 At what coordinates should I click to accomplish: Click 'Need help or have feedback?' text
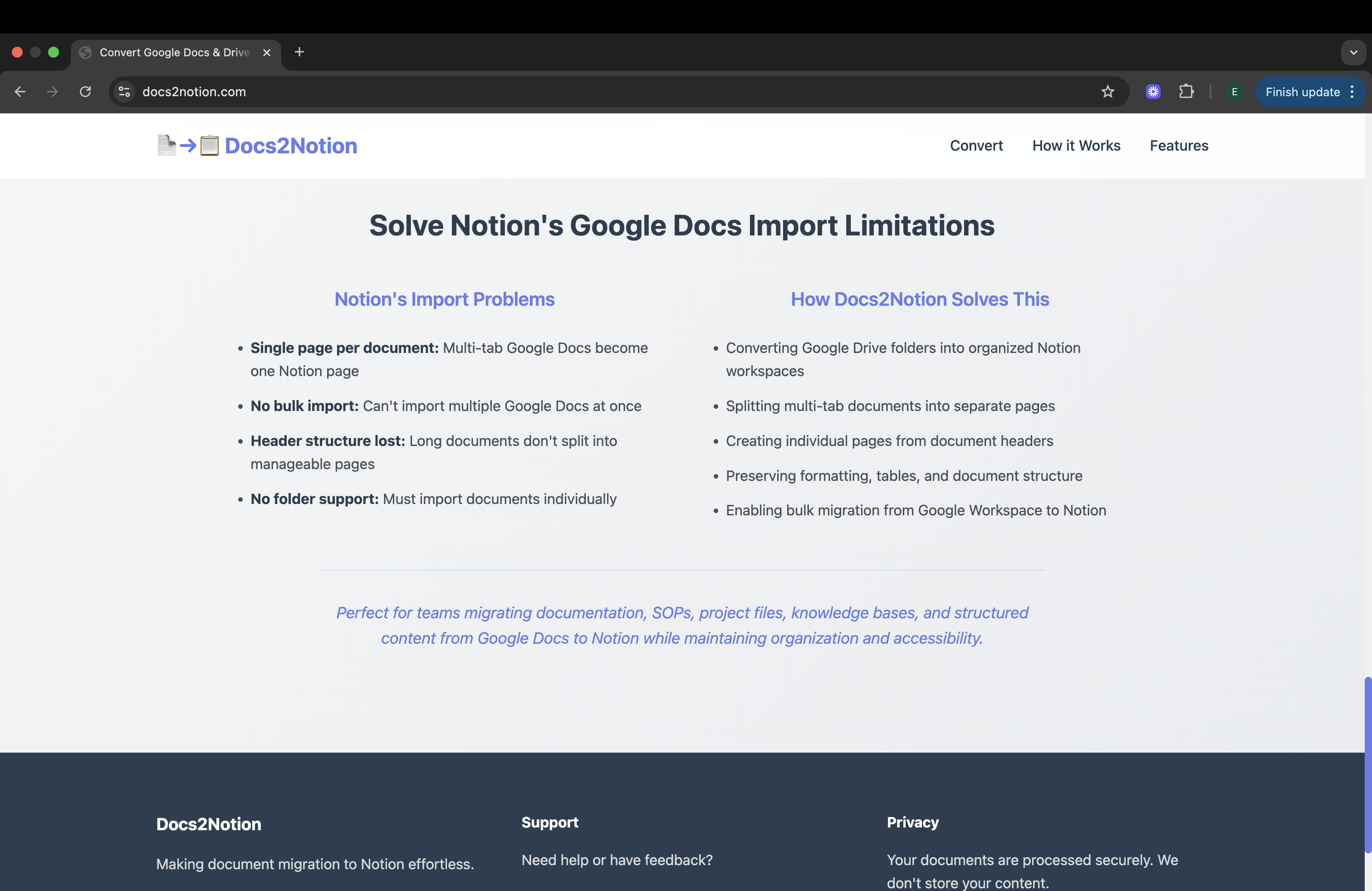617,860
